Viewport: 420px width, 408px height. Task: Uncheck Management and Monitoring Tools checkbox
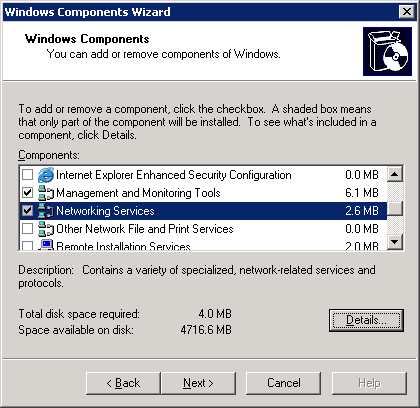(27, 192)
